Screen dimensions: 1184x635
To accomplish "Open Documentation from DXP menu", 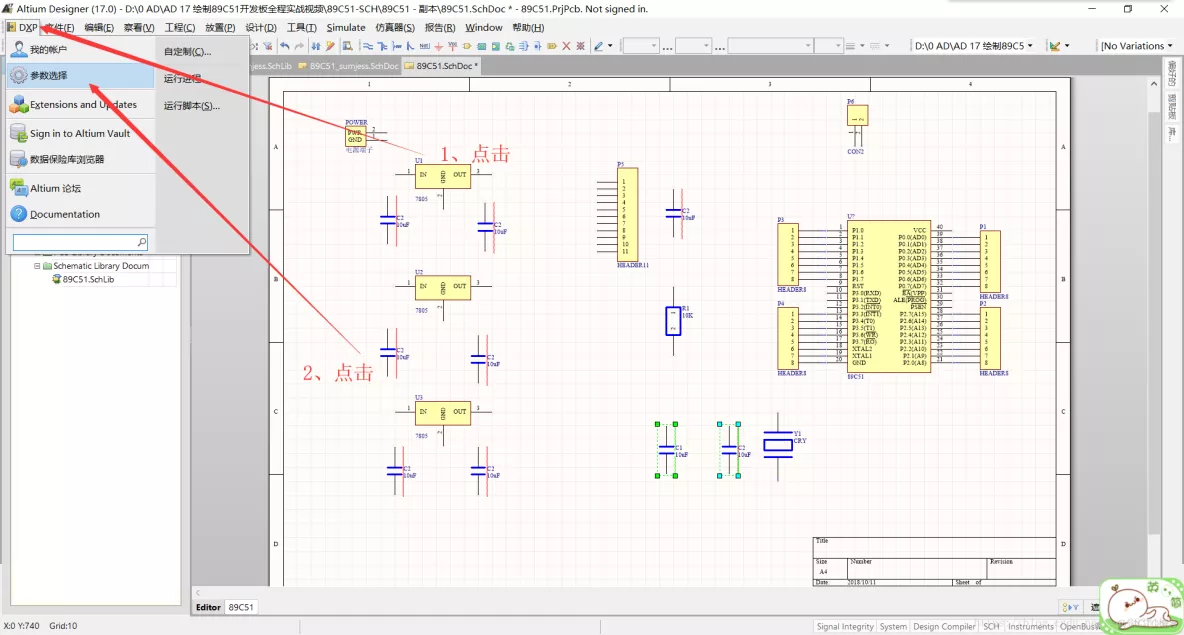I will pos(80,214).
